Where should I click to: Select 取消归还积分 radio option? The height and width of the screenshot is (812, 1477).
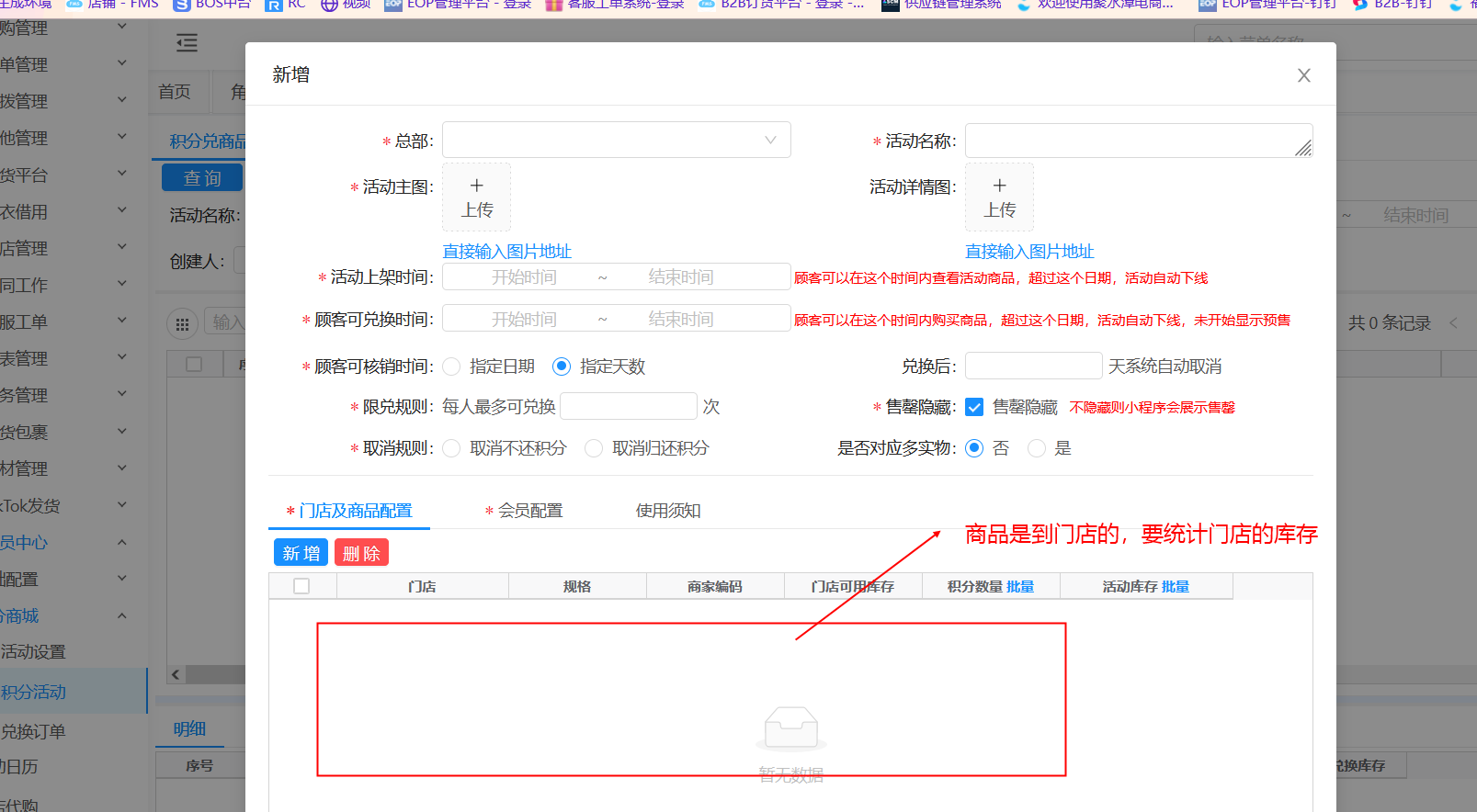[594, 448]
